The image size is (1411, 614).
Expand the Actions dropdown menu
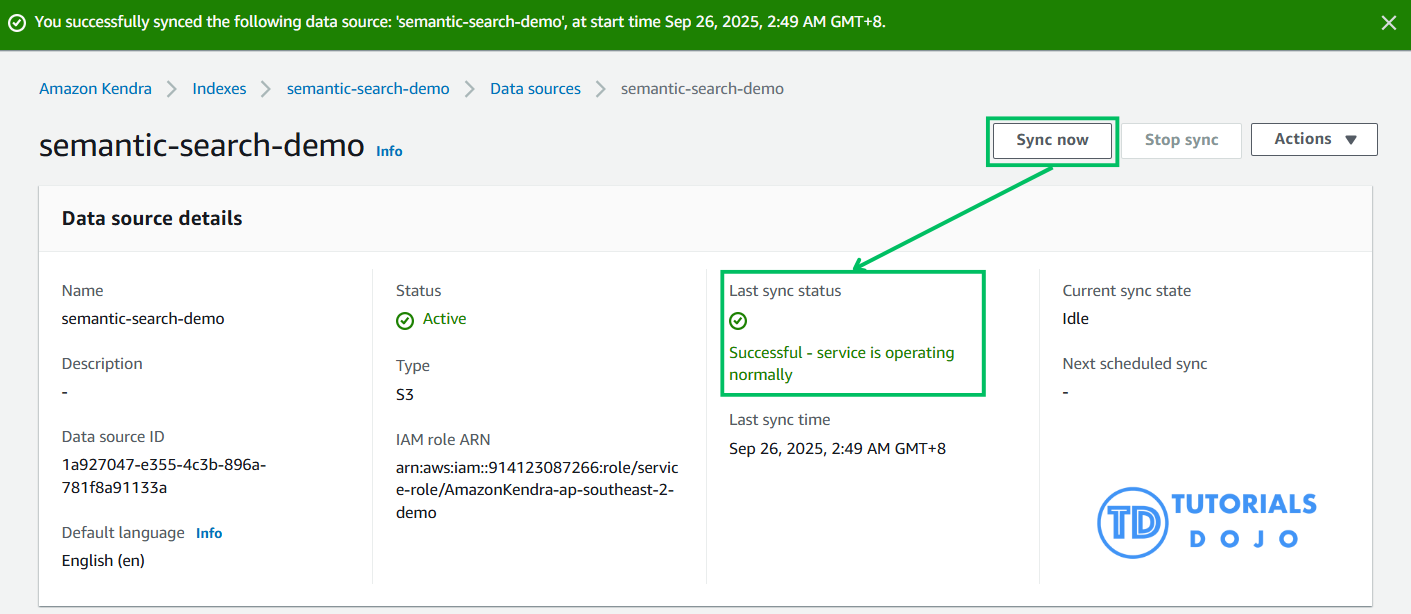point(1314,140)
